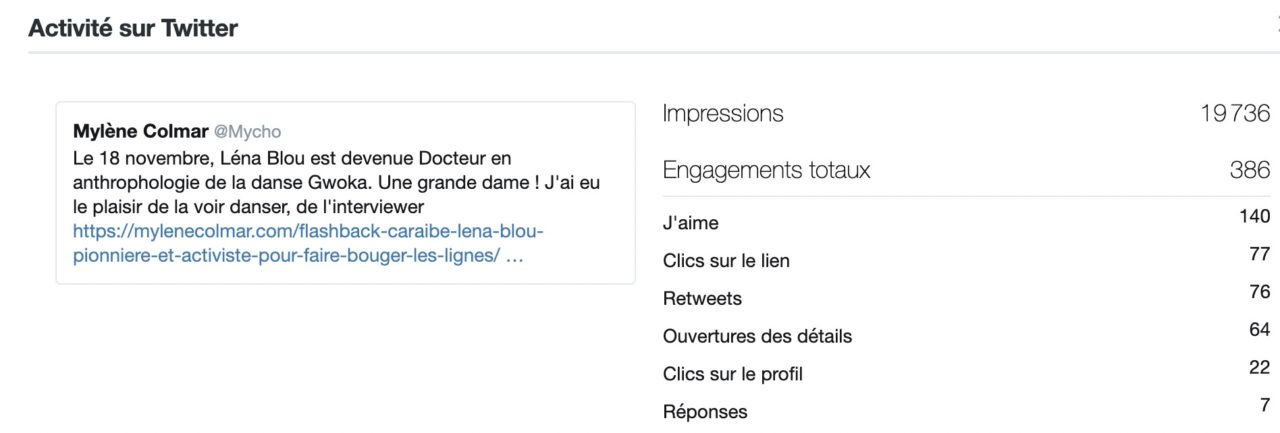Screen dimensions: 1280x433
Task: Click the 19 736 impressions value
Action: click(1235, 114)
